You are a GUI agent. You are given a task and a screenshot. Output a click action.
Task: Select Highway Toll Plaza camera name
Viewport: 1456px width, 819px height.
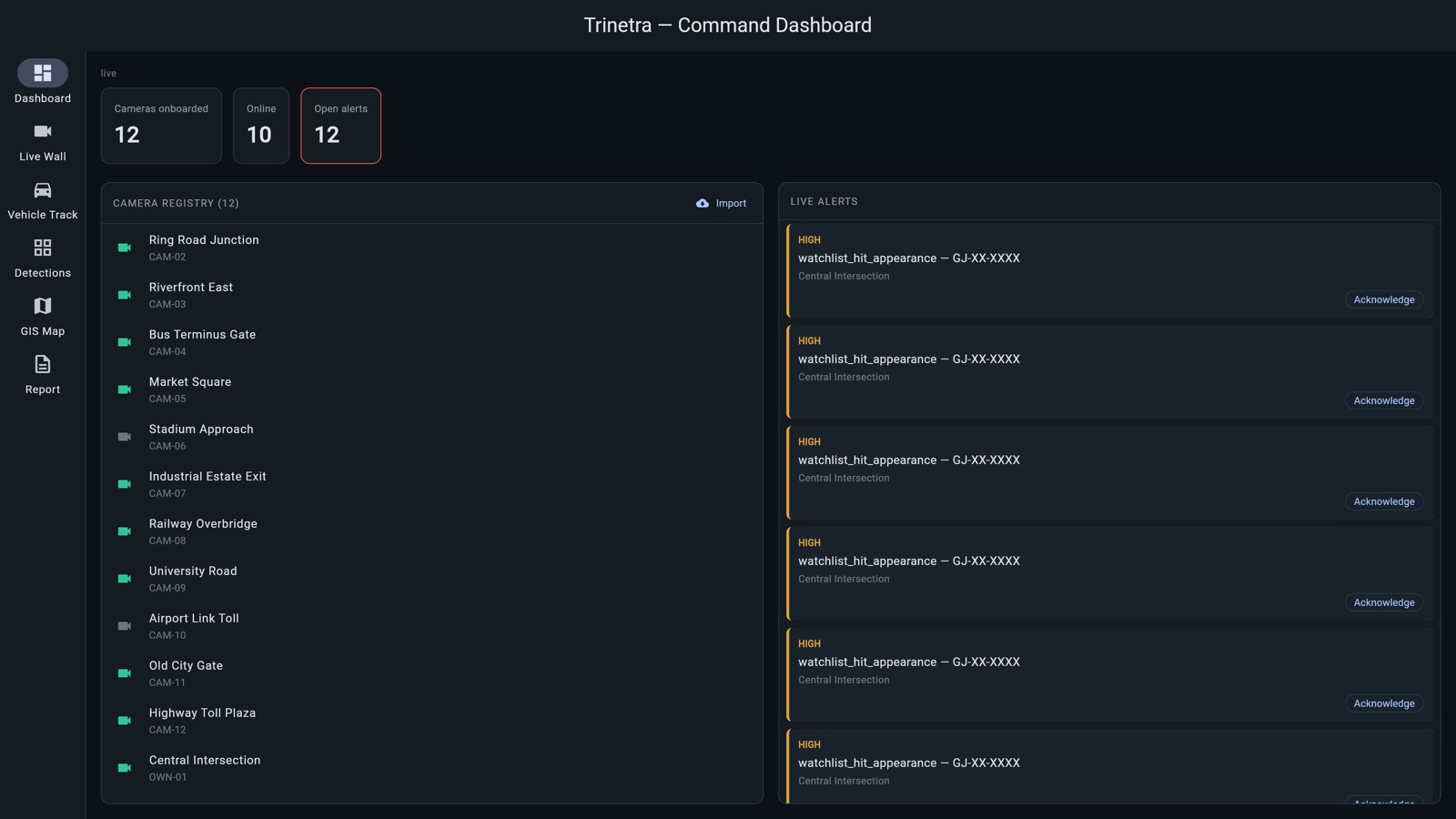(x=202, y=713)
